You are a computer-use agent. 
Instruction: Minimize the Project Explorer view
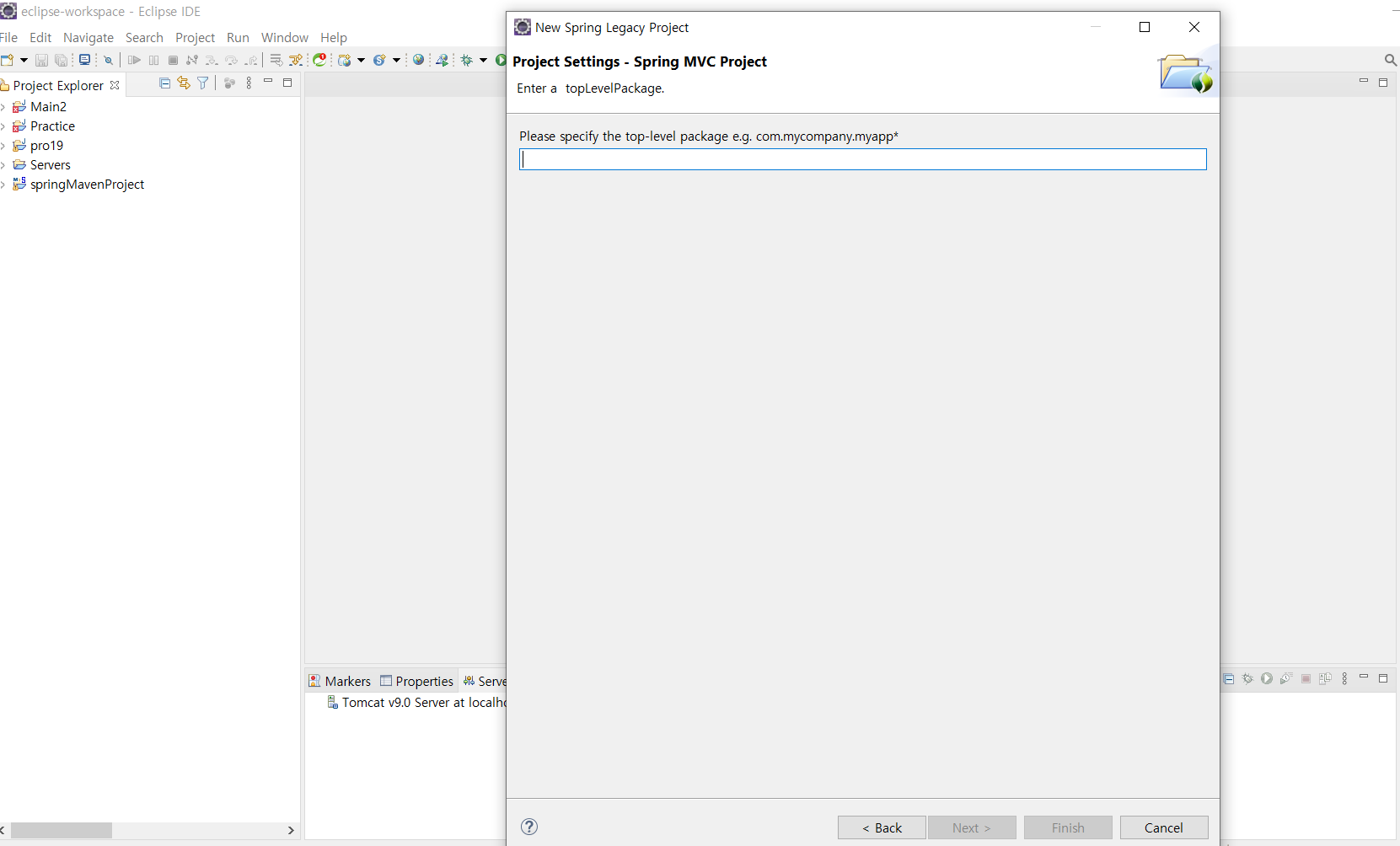point(268,82)
